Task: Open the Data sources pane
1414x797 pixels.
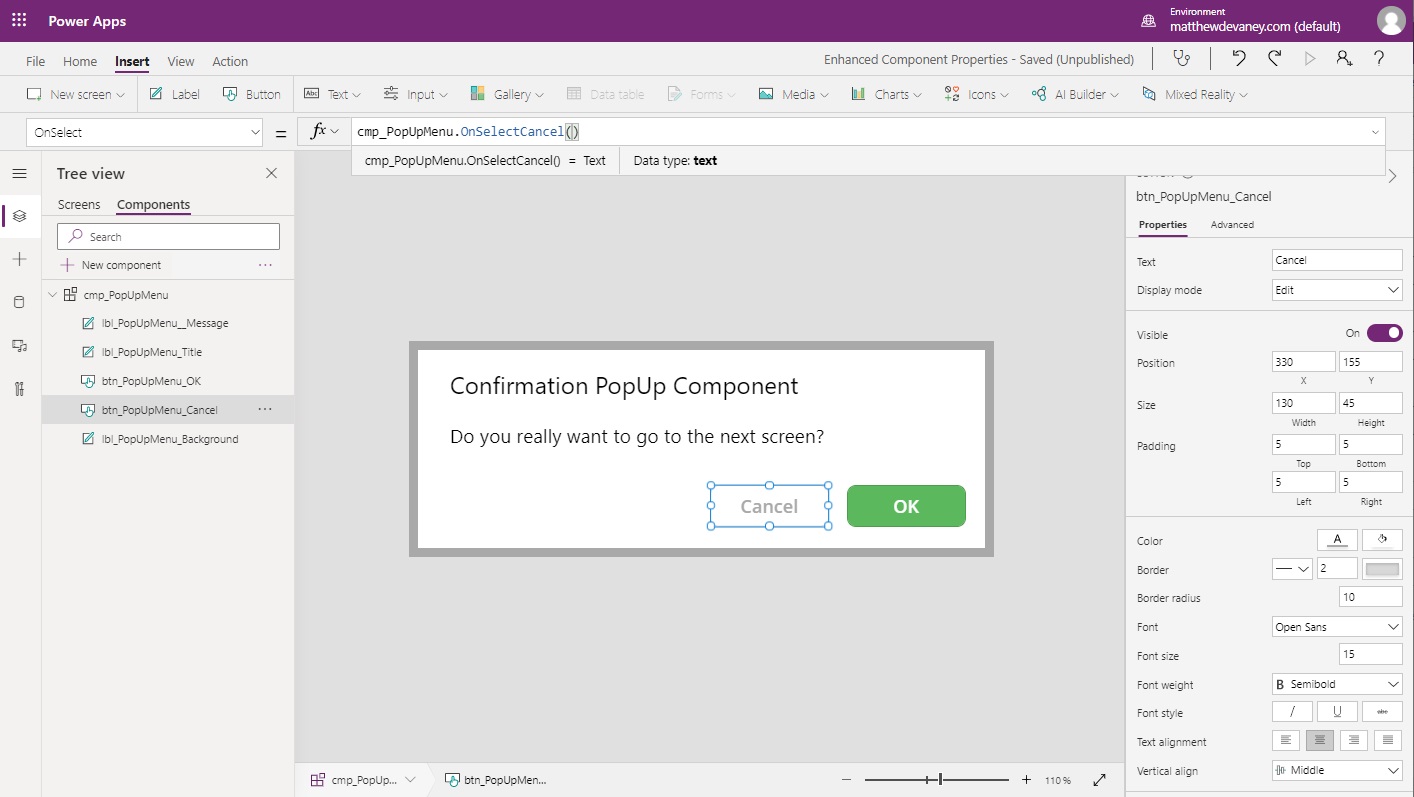Action: [x=19, y=302]
